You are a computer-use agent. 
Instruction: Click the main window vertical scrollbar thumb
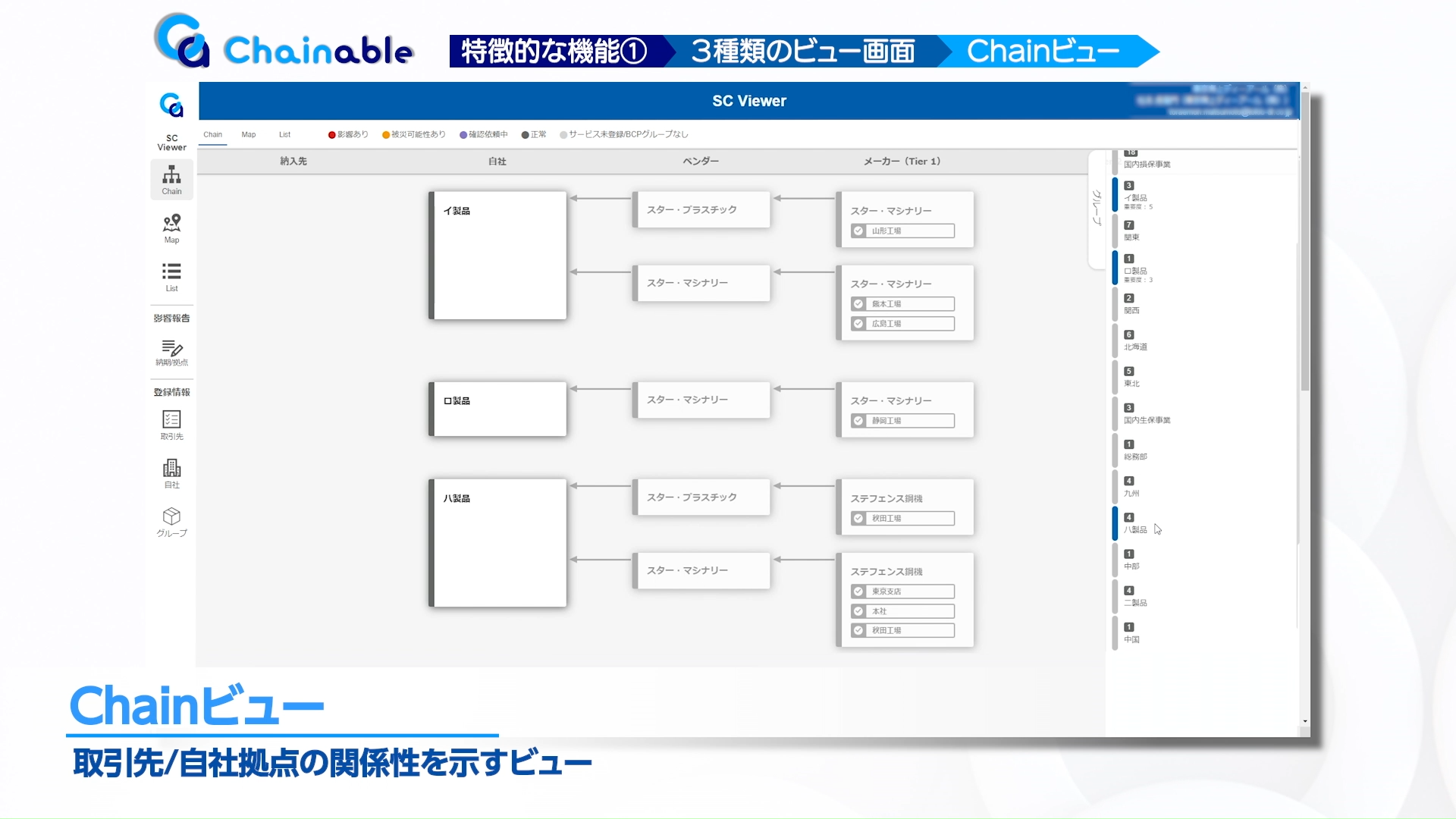tap(1305, 241)
